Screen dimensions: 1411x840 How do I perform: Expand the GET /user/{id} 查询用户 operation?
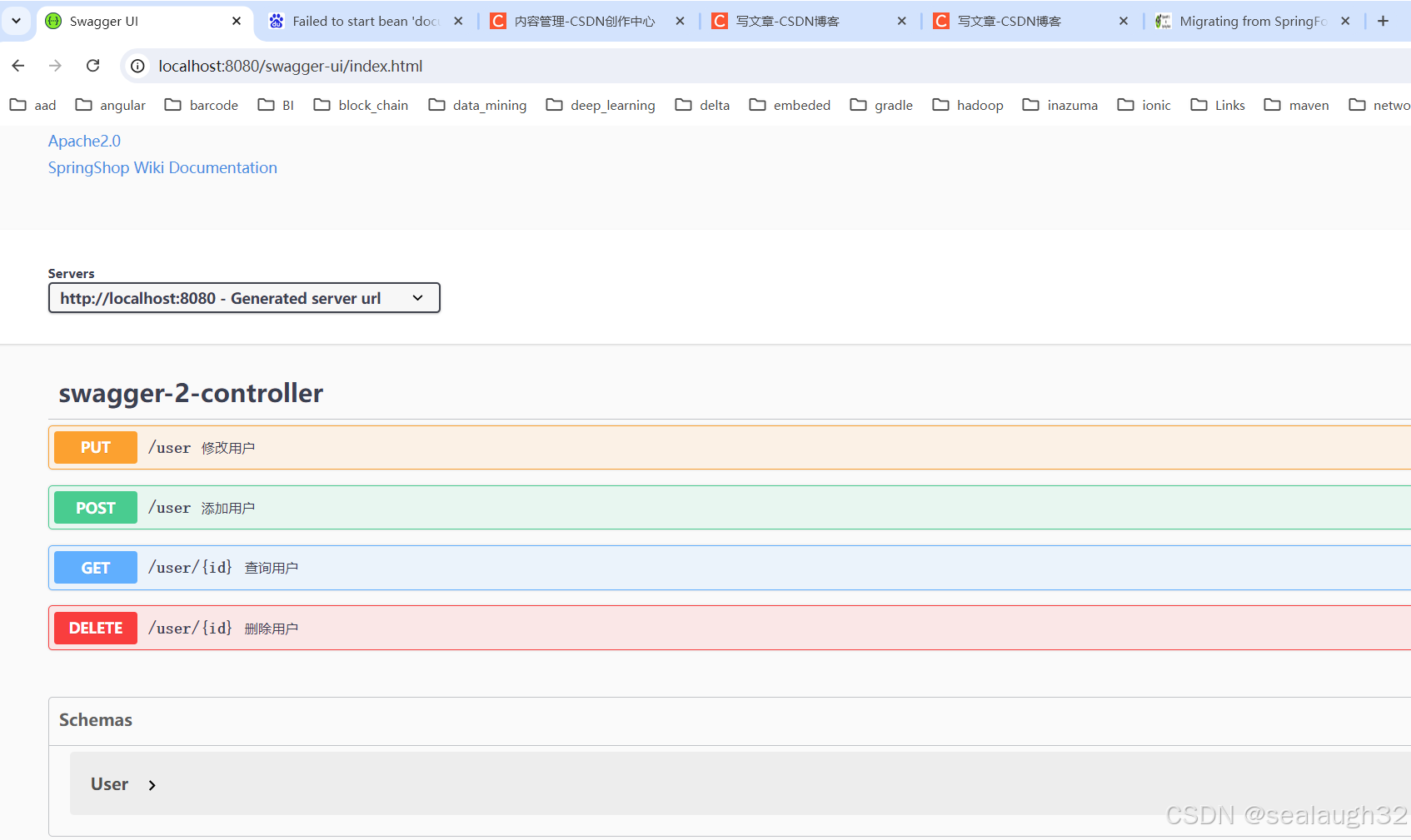(x=730, y=568)
